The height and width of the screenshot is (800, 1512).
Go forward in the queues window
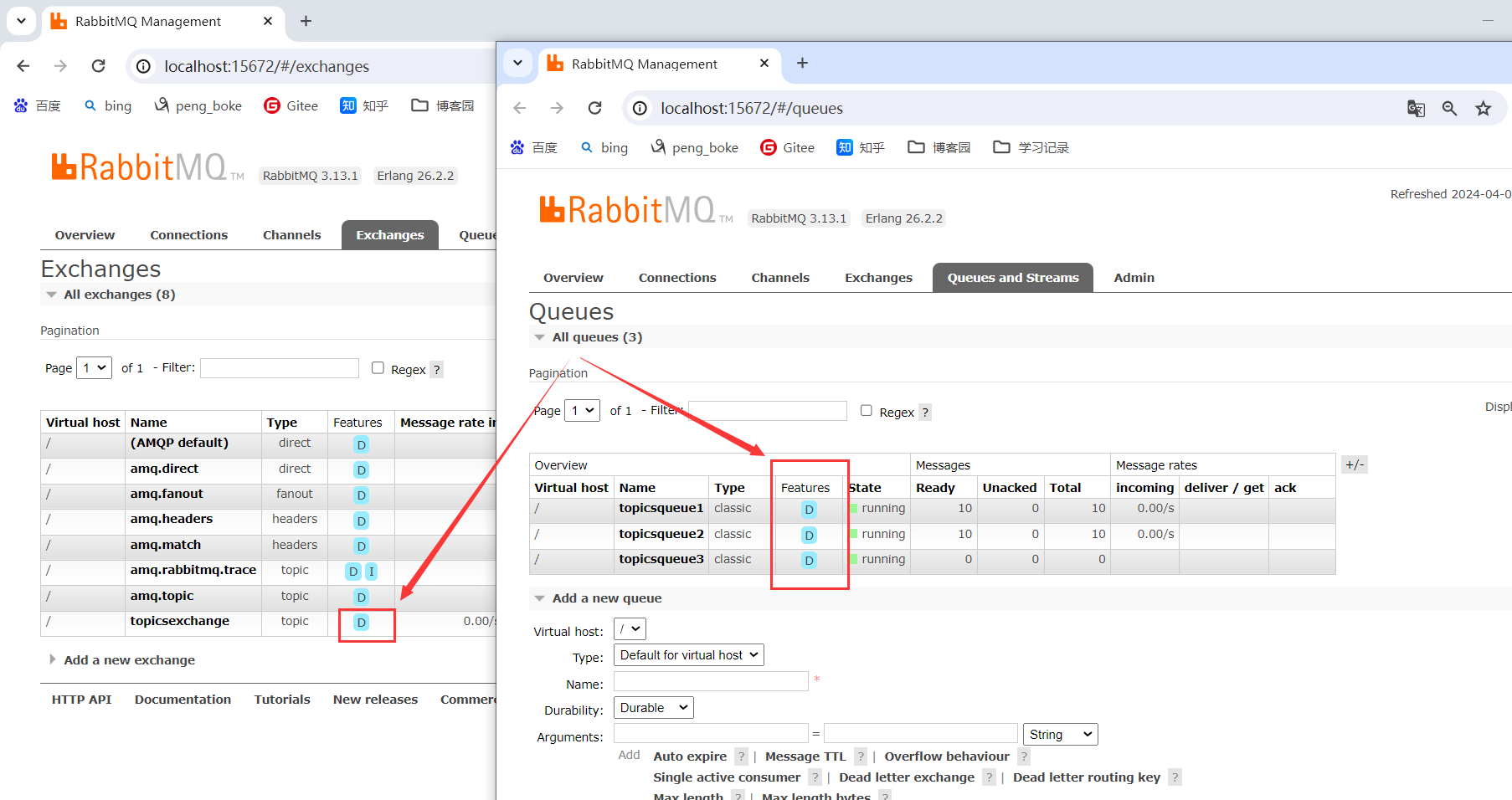(557, 108)
